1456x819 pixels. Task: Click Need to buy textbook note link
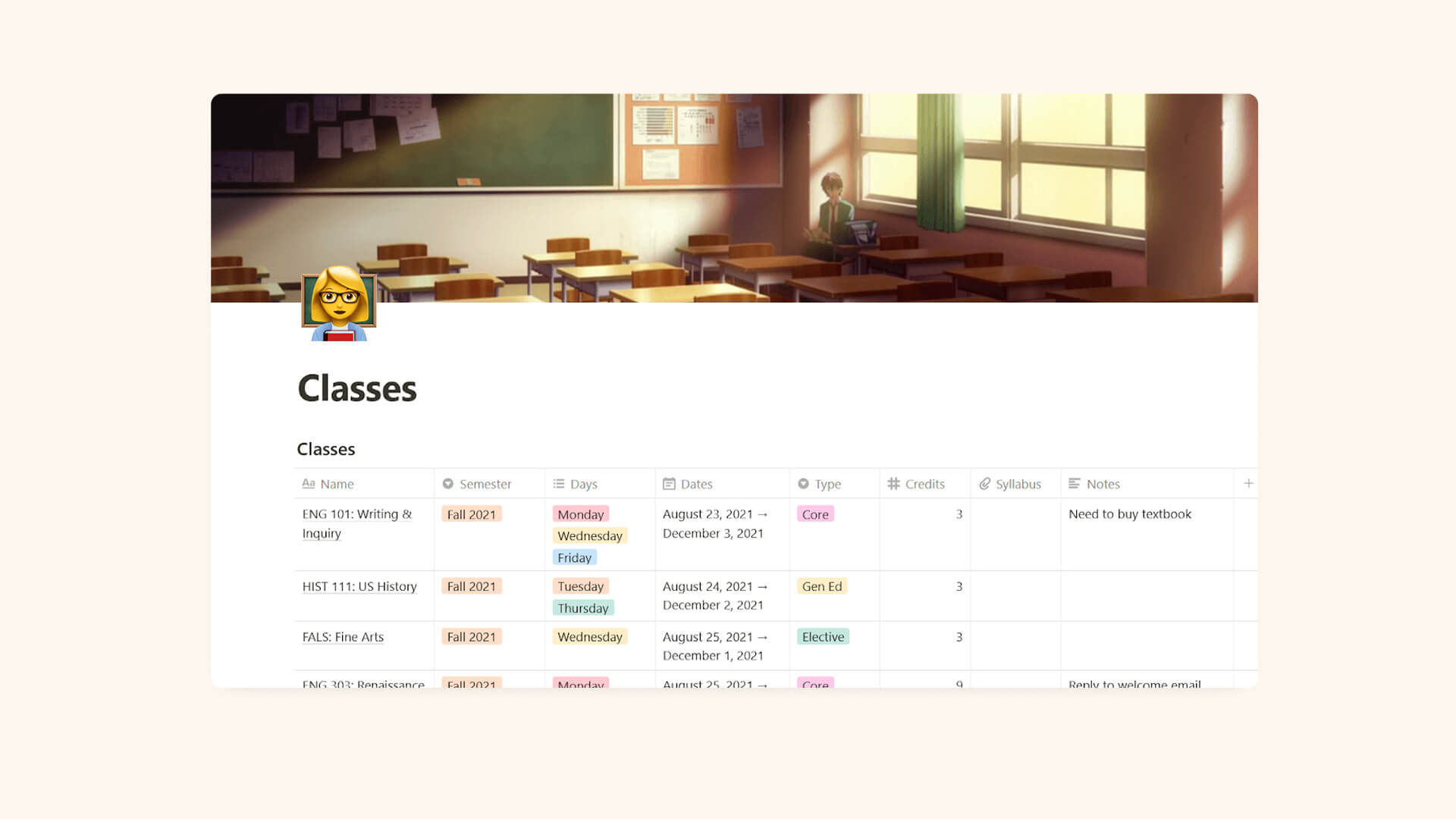tap(1129, 513)
